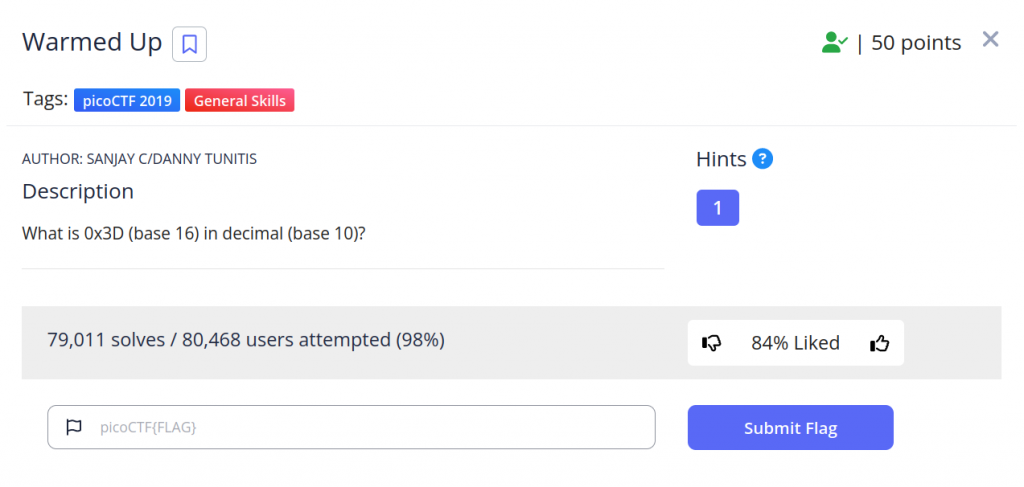Click the Description heading
The height and width of the screenshot is (487, 1024).
point(78,191)
